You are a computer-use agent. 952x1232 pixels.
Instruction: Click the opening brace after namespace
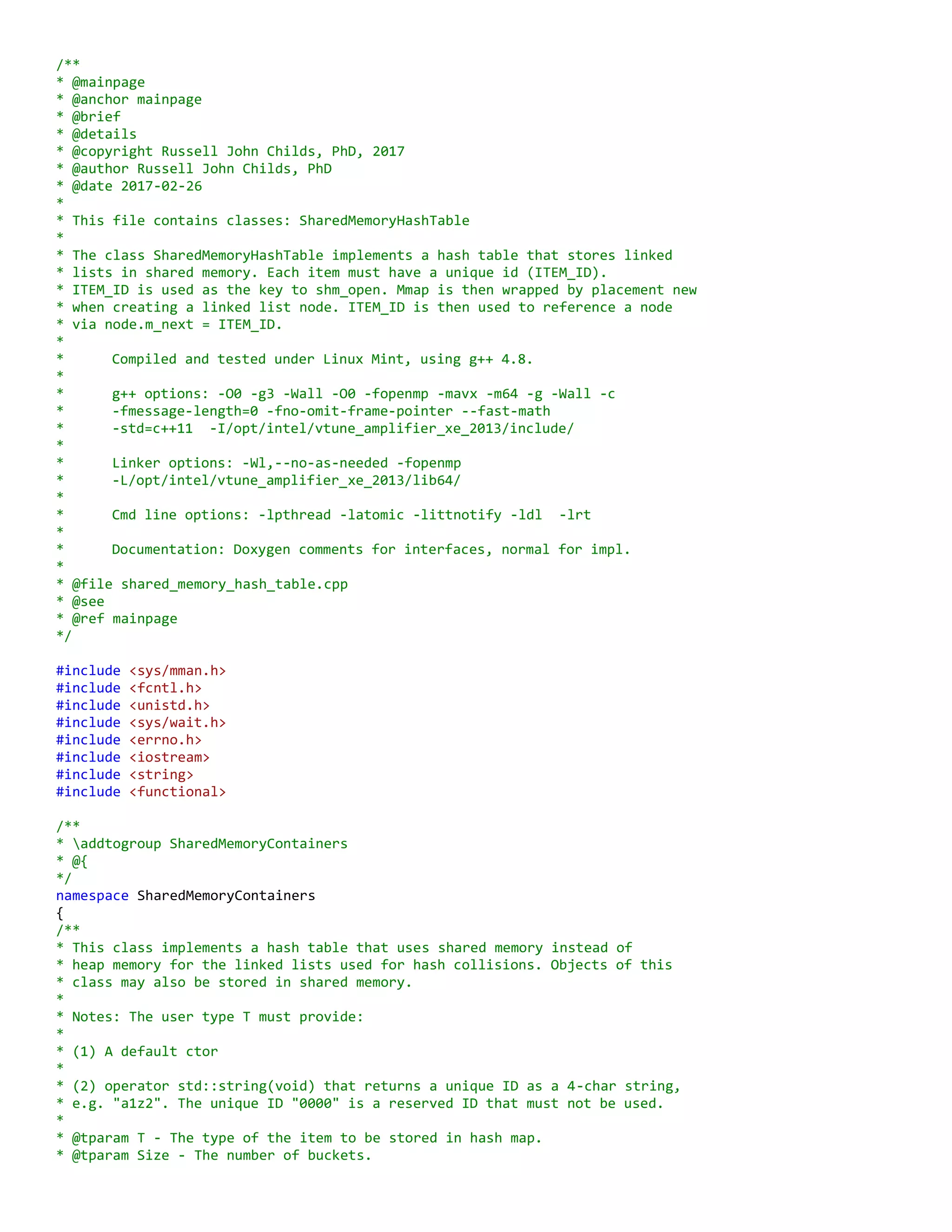click(60, 913)
